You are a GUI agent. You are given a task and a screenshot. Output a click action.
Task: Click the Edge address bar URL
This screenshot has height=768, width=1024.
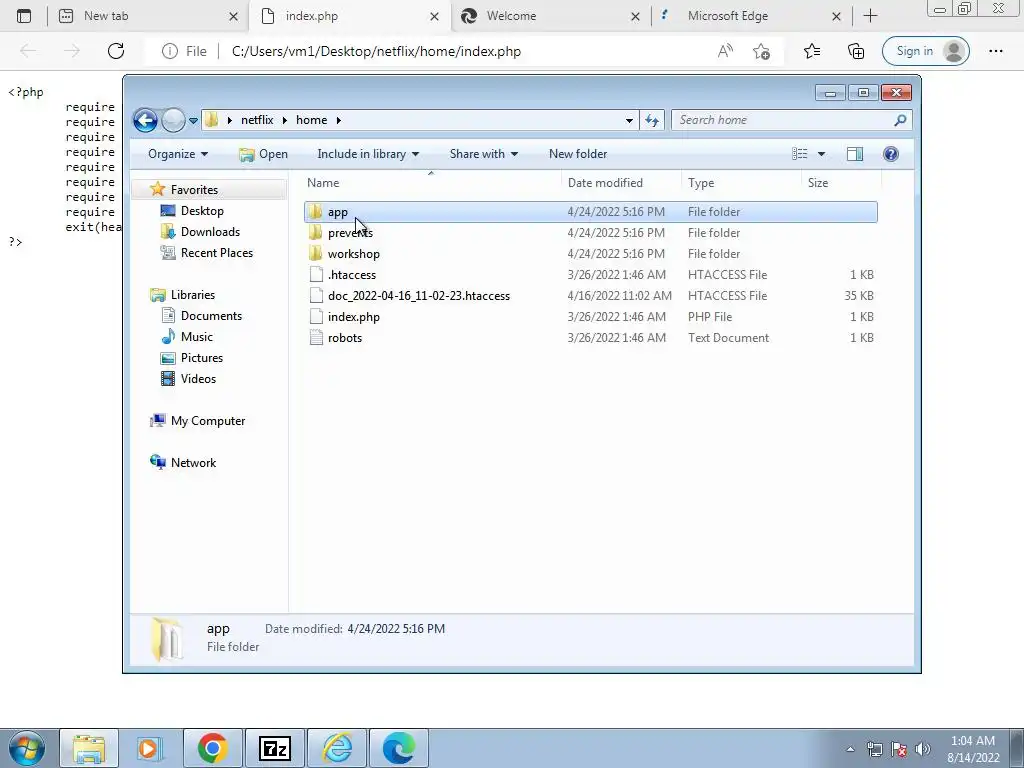click(x=376, y=51)
